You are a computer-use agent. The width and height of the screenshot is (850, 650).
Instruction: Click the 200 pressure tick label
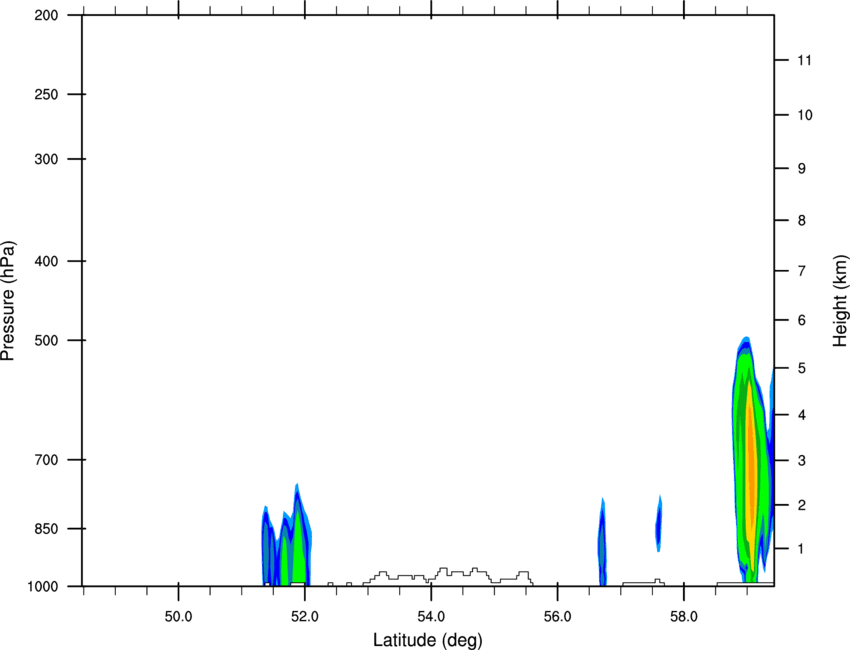coord(47,15)
